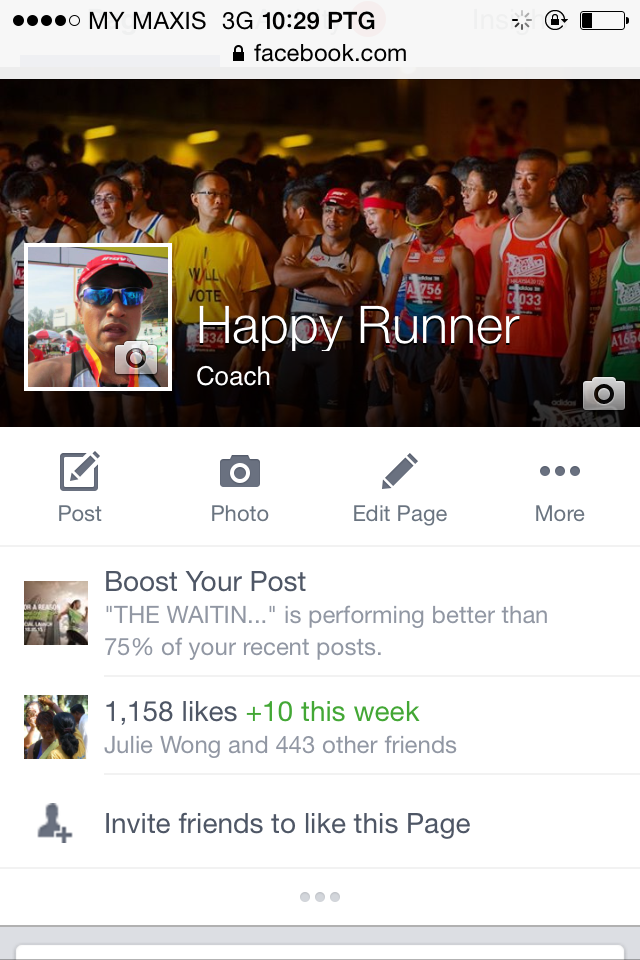Tap camera icon on profile picture

click(x=136, y=358)
